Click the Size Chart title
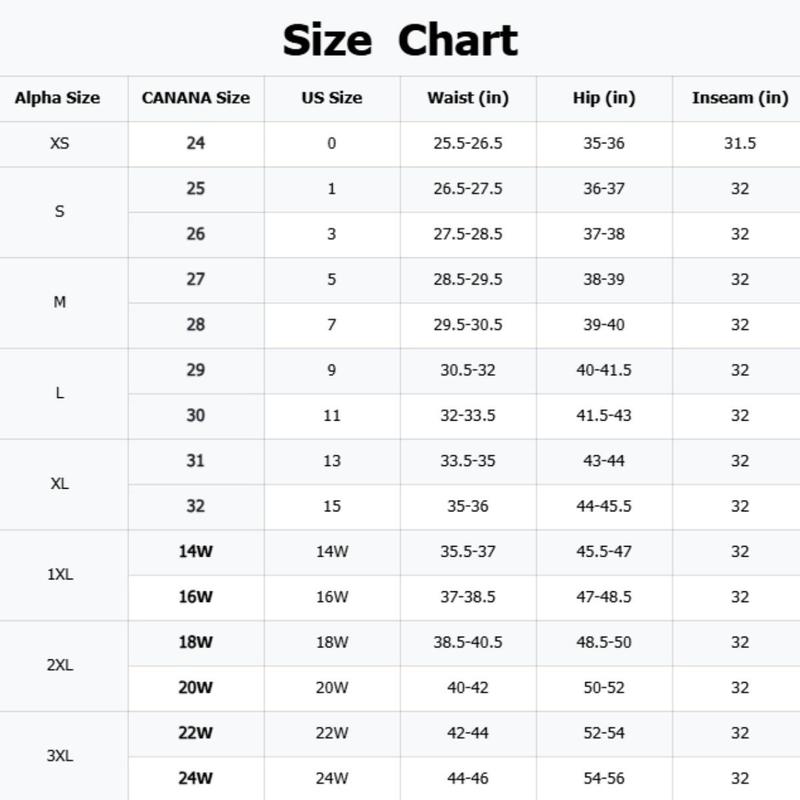 (400, 40)
